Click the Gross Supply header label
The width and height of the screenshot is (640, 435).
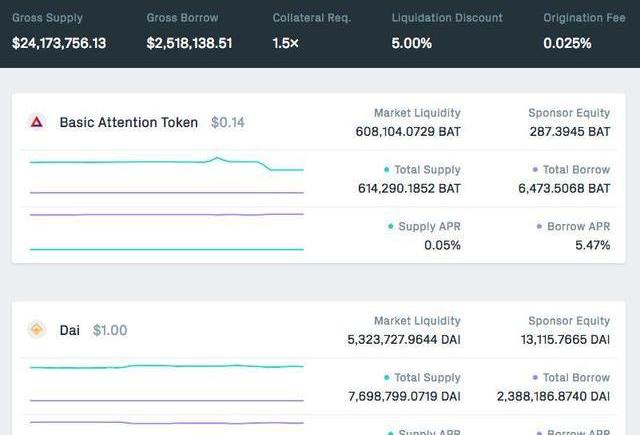point(47,18)
